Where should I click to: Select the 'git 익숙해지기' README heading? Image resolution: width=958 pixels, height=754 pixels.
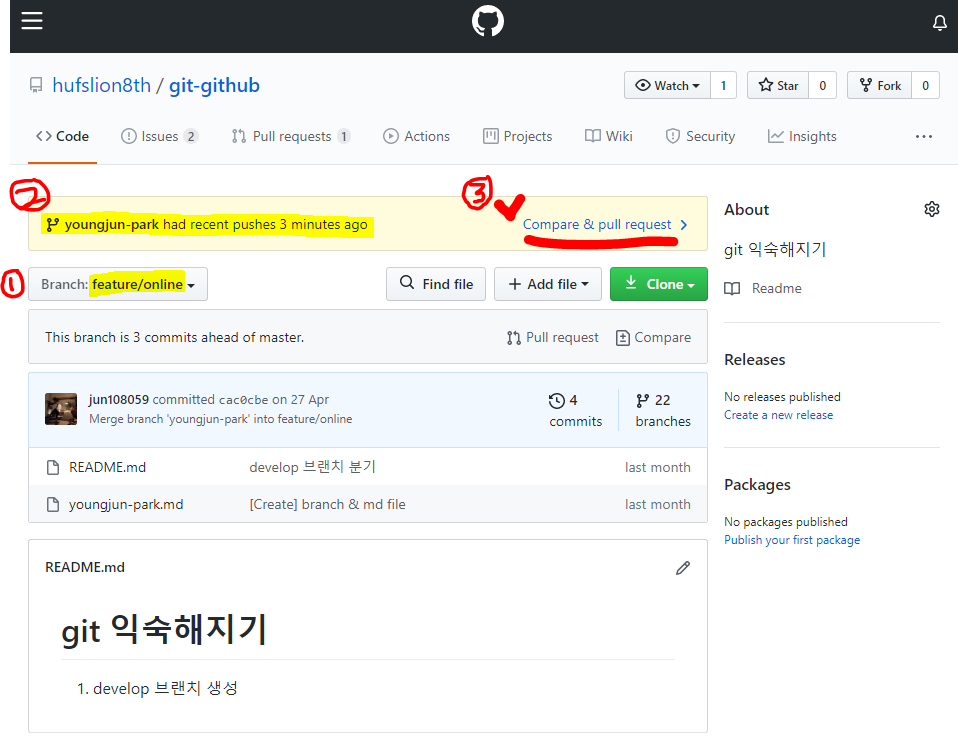pos(164,630)
